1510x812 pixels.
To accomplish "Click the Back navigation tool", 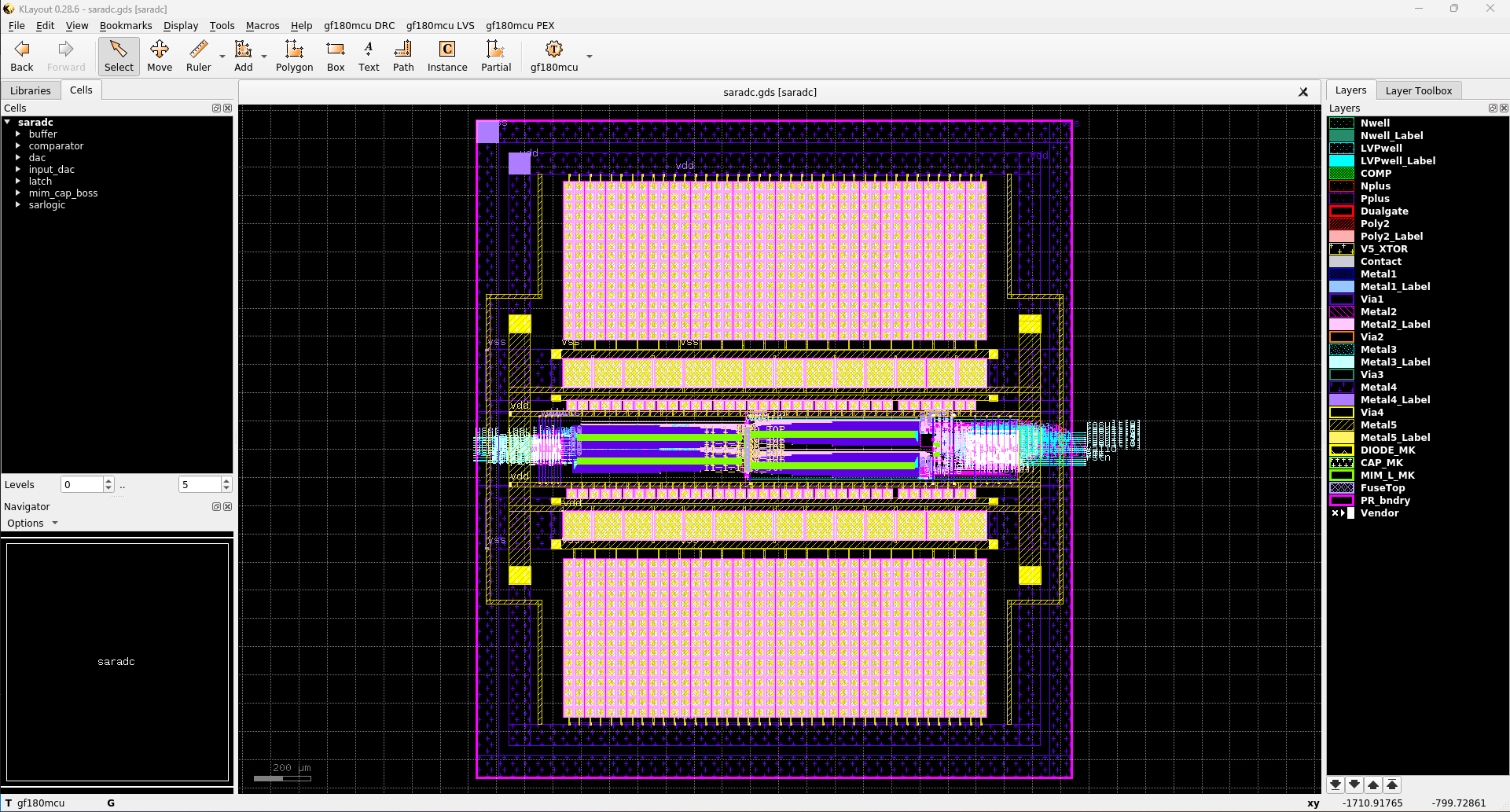I will [22, 56].
